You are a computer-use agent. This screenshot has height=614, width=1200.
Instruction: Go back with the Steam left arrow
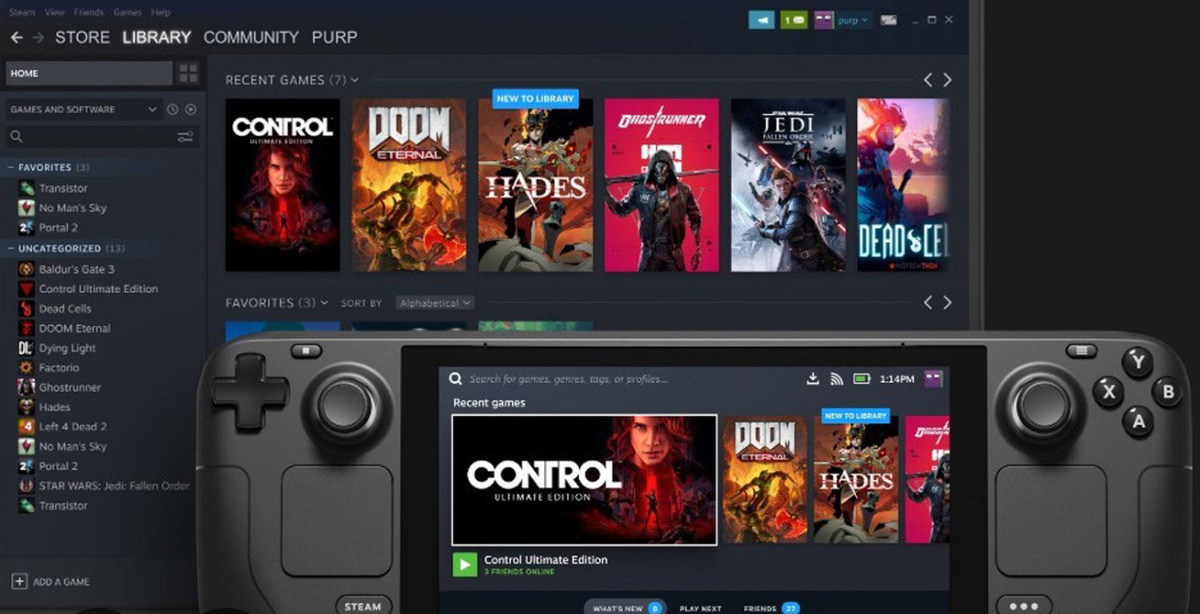pos(16,37)
